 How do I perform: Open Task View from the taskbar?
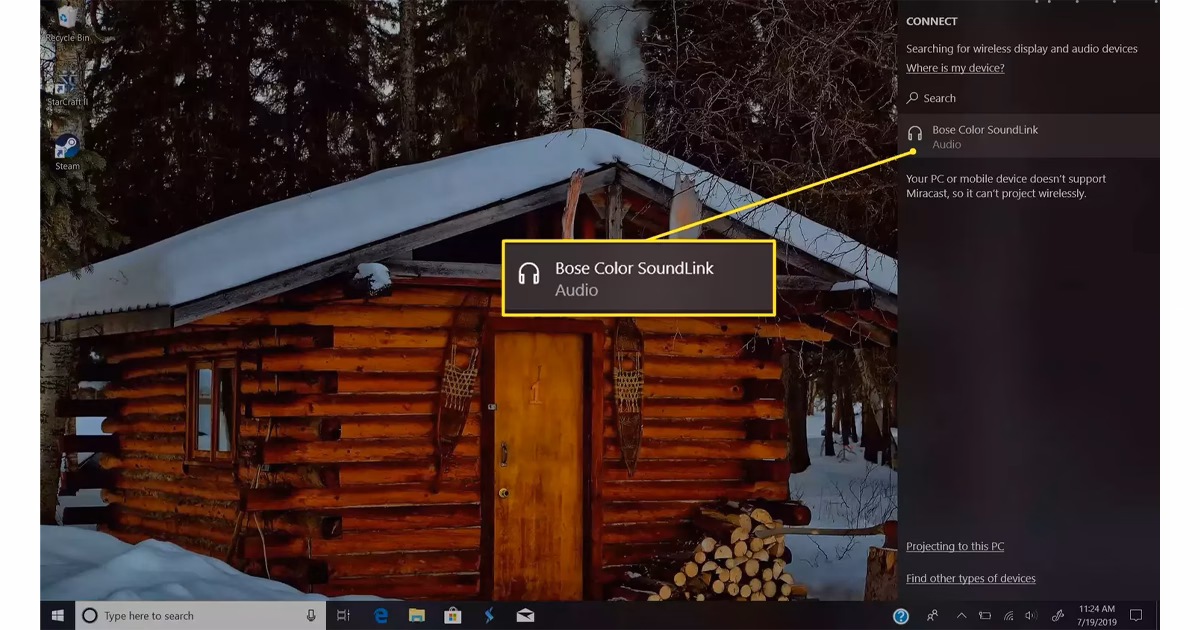click(x=343, y=615)
